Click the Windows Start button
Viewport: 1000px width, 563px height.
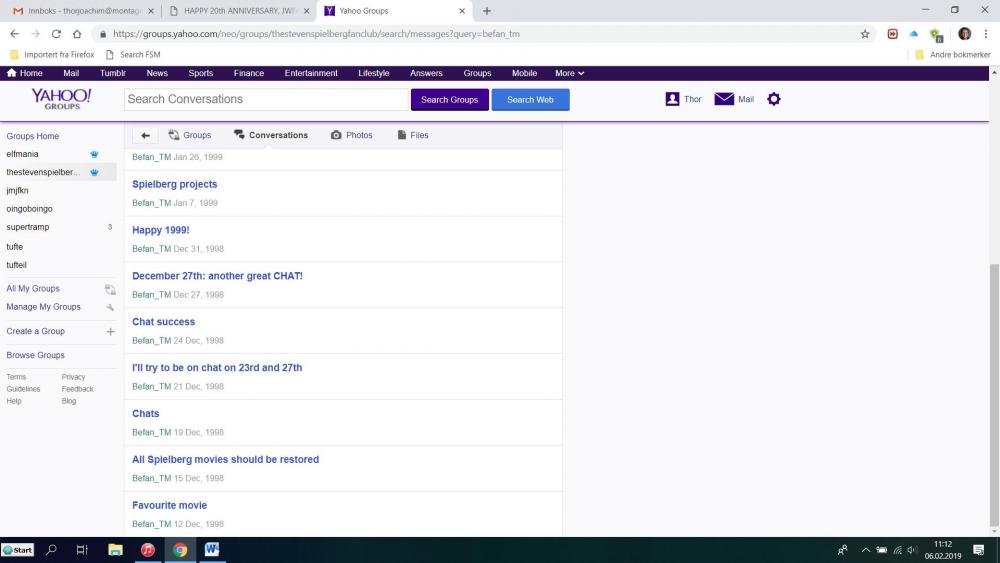[18, 550]
